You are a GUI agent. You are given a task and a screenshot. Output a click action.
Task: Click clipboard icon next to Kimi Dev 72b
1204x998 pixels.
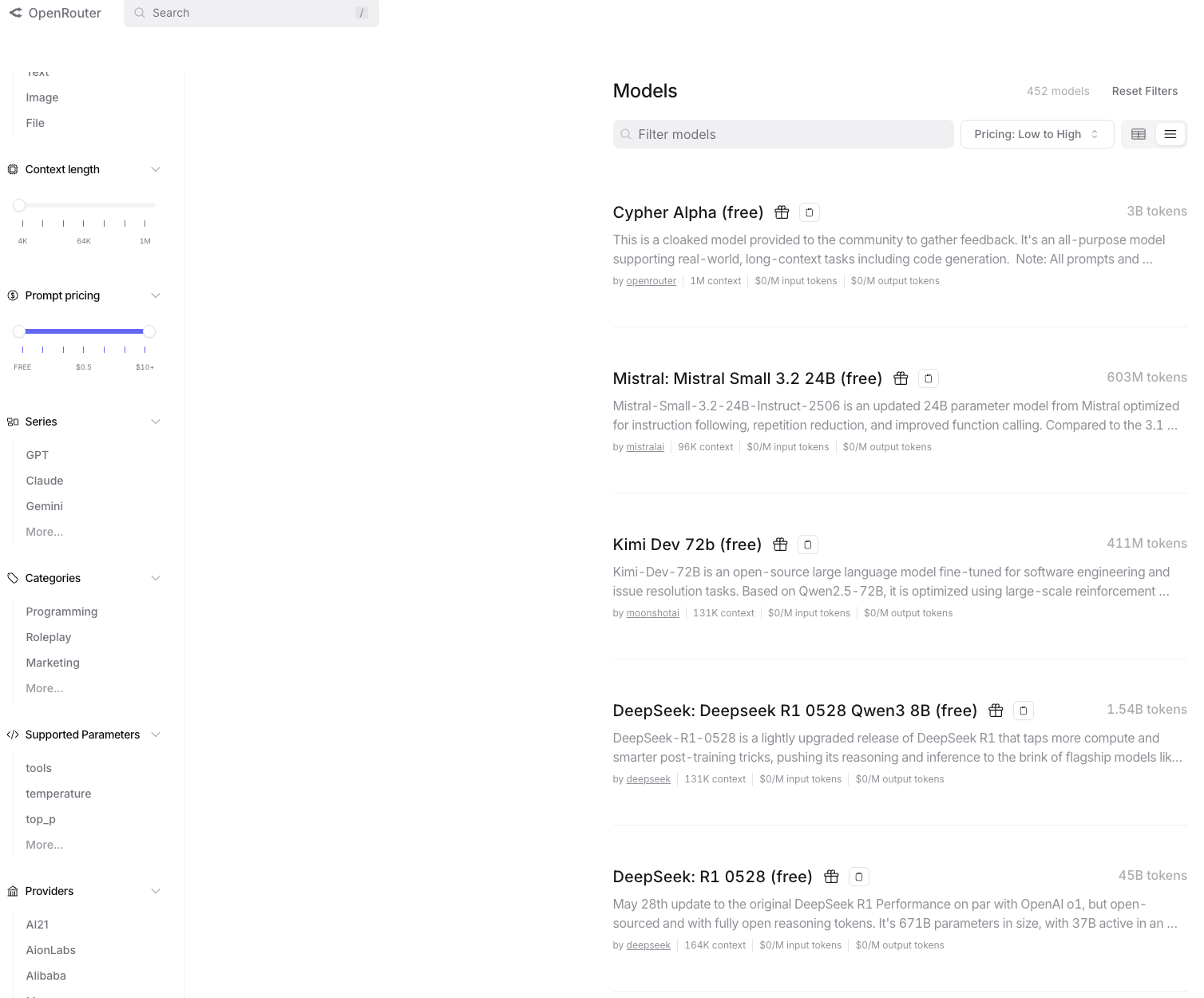[x=808, y=545]
